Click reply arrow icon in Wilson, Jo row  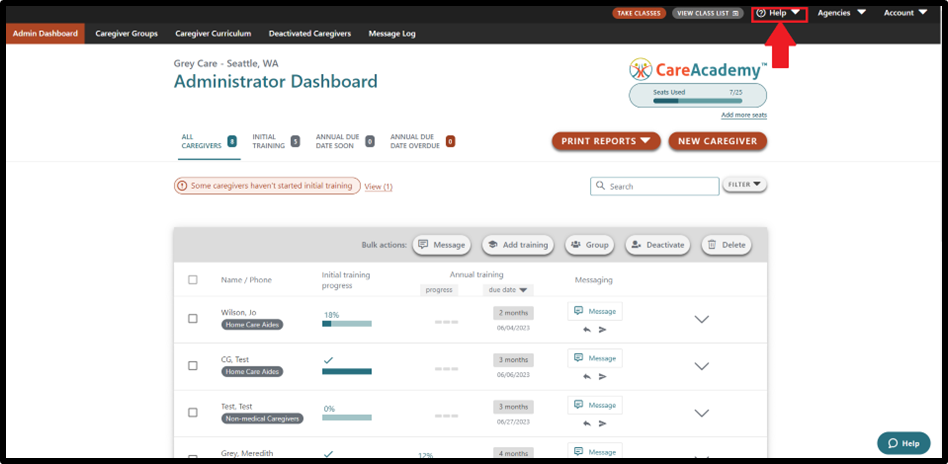click(x=587, y=330)
